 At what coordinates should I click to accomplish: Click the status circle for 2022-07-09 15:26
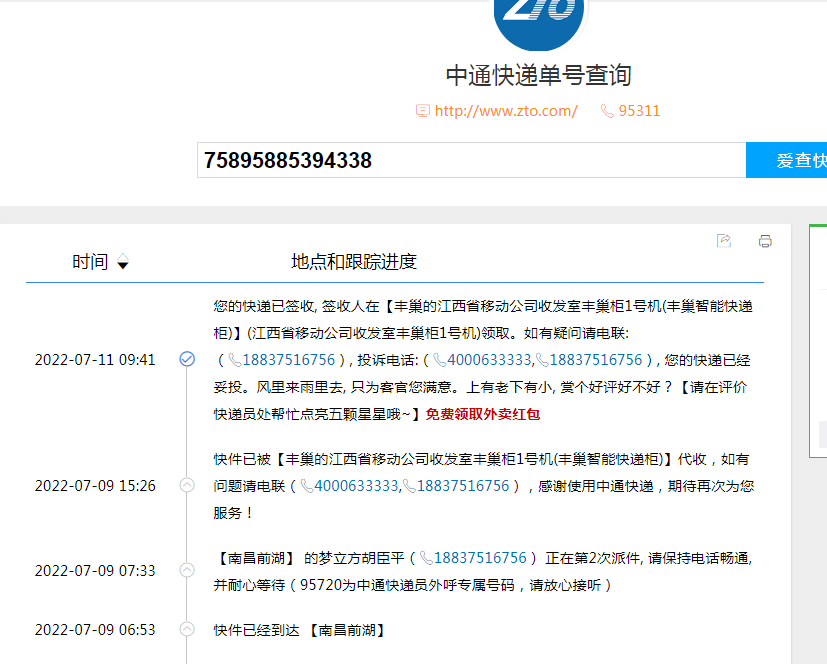coord(187,485)
